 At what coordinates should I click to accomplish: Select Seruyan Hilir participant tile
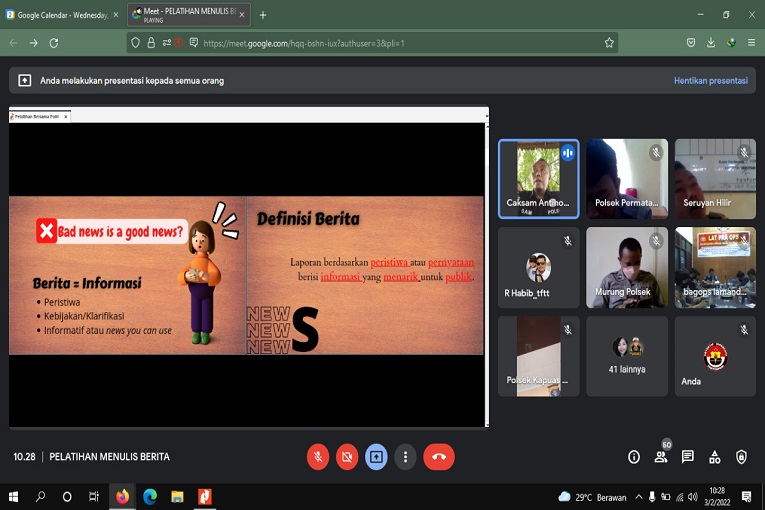pyautogui.click(x=715, y=179)
